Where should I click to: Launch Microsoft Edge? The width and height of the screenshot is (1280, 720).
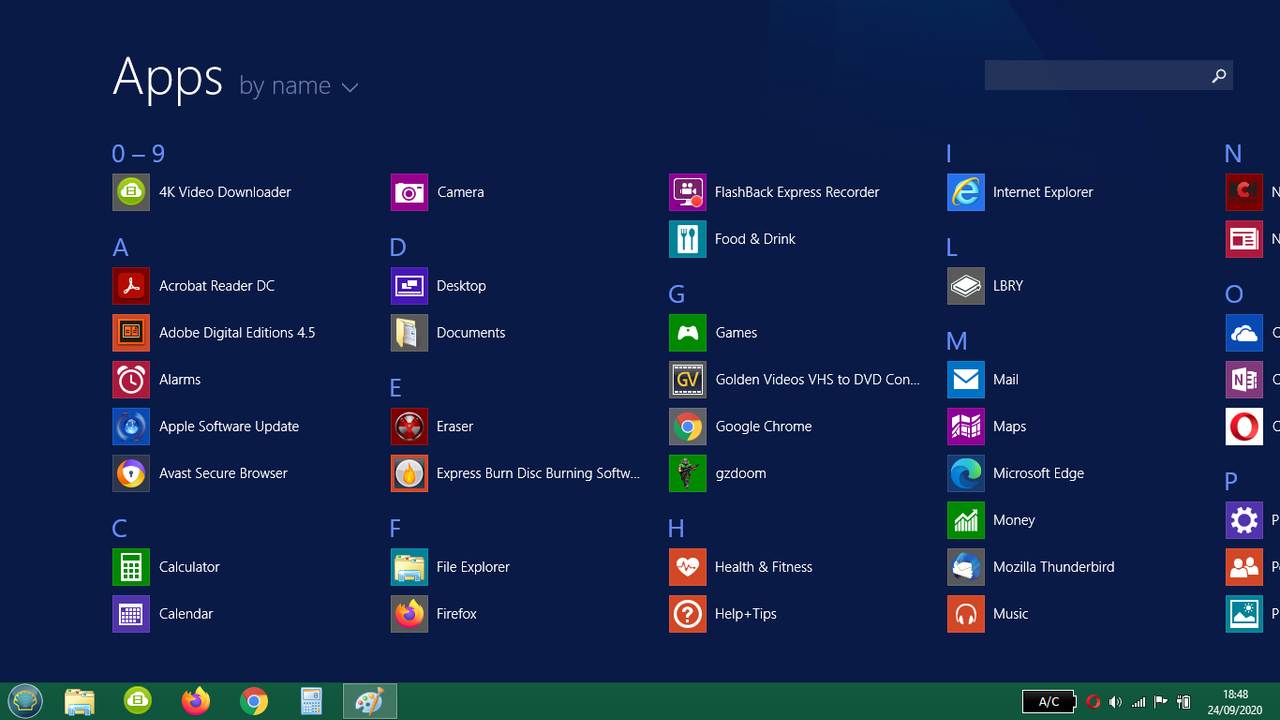[1016, 474]
